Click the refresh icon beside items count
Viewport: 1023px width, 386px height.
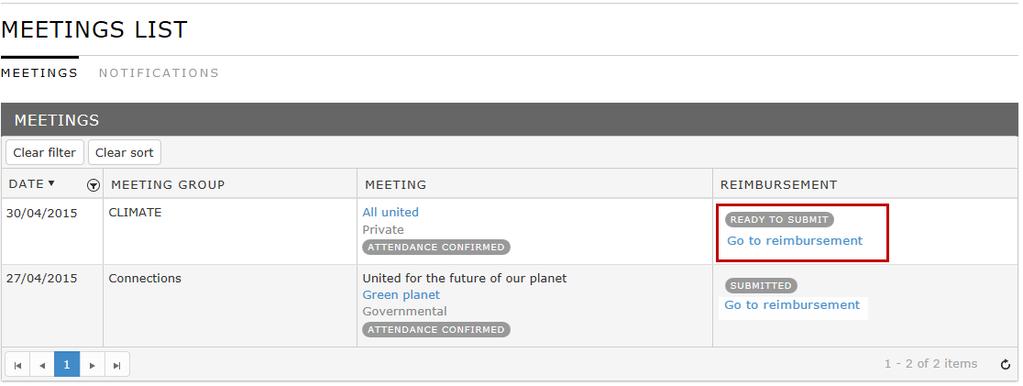[x=1005, y=364]
